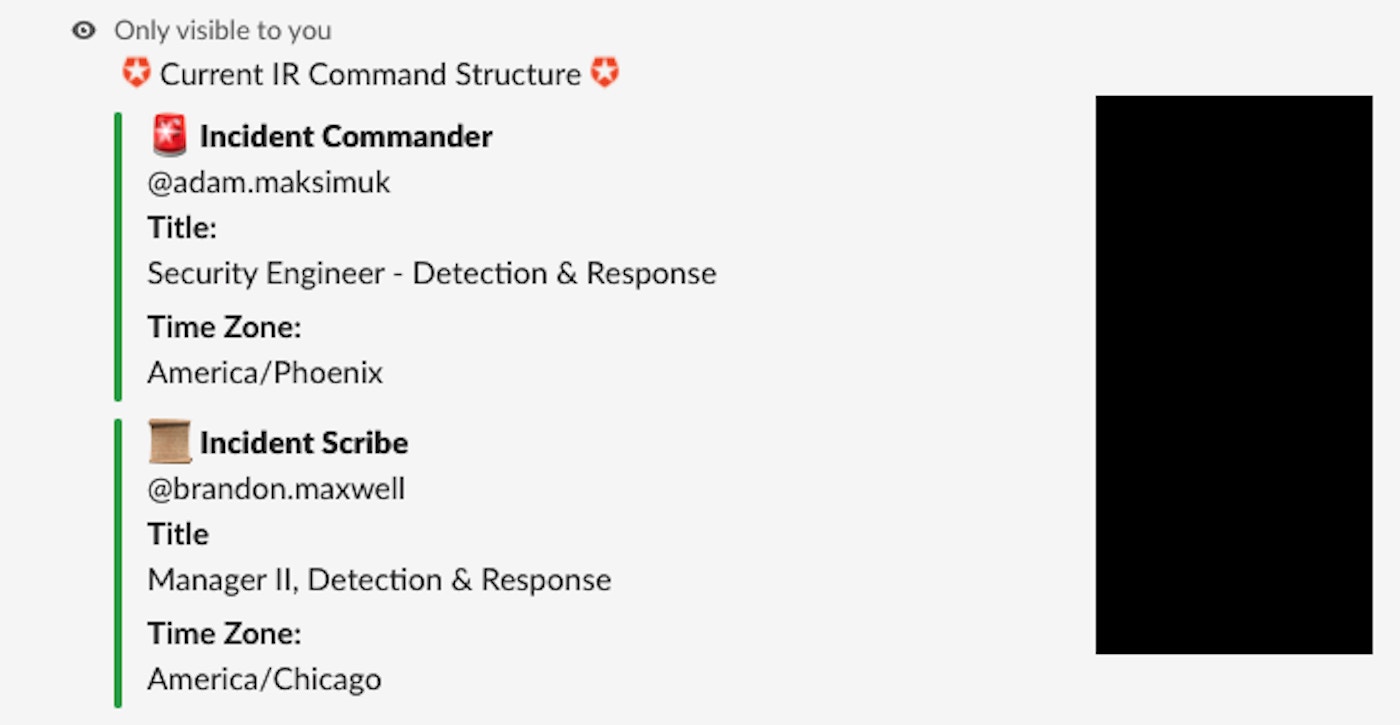The width and height of the screenshot is (1400, 725).
Task: Click the green bar beside Incident Commander
Action: pos(118,256)
